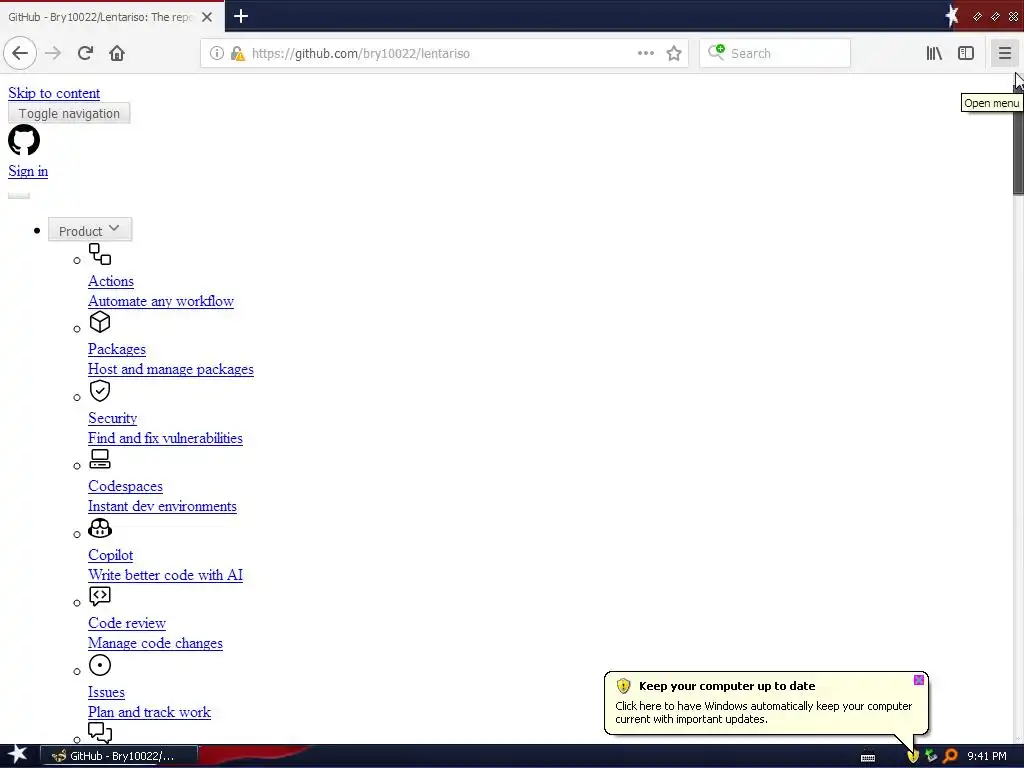Image resolution: width=1024 pixels, height=768 pixels.
Task: Click the discussions speech bubbles icon
Action: tap(100, 733)
